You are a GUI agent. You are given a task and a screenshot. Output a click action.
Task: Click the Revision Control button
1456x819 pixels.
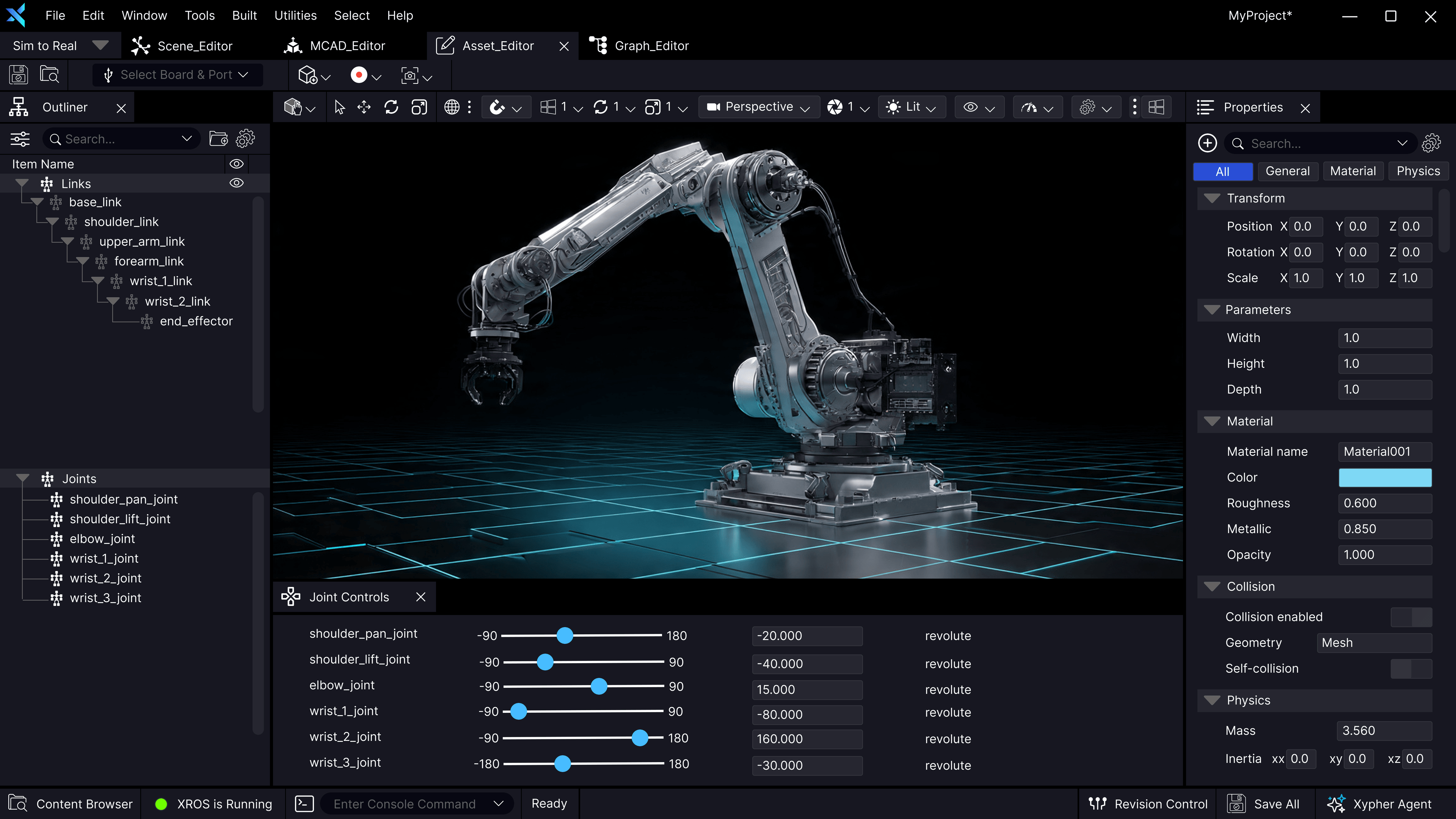(x=1148, y=804)
